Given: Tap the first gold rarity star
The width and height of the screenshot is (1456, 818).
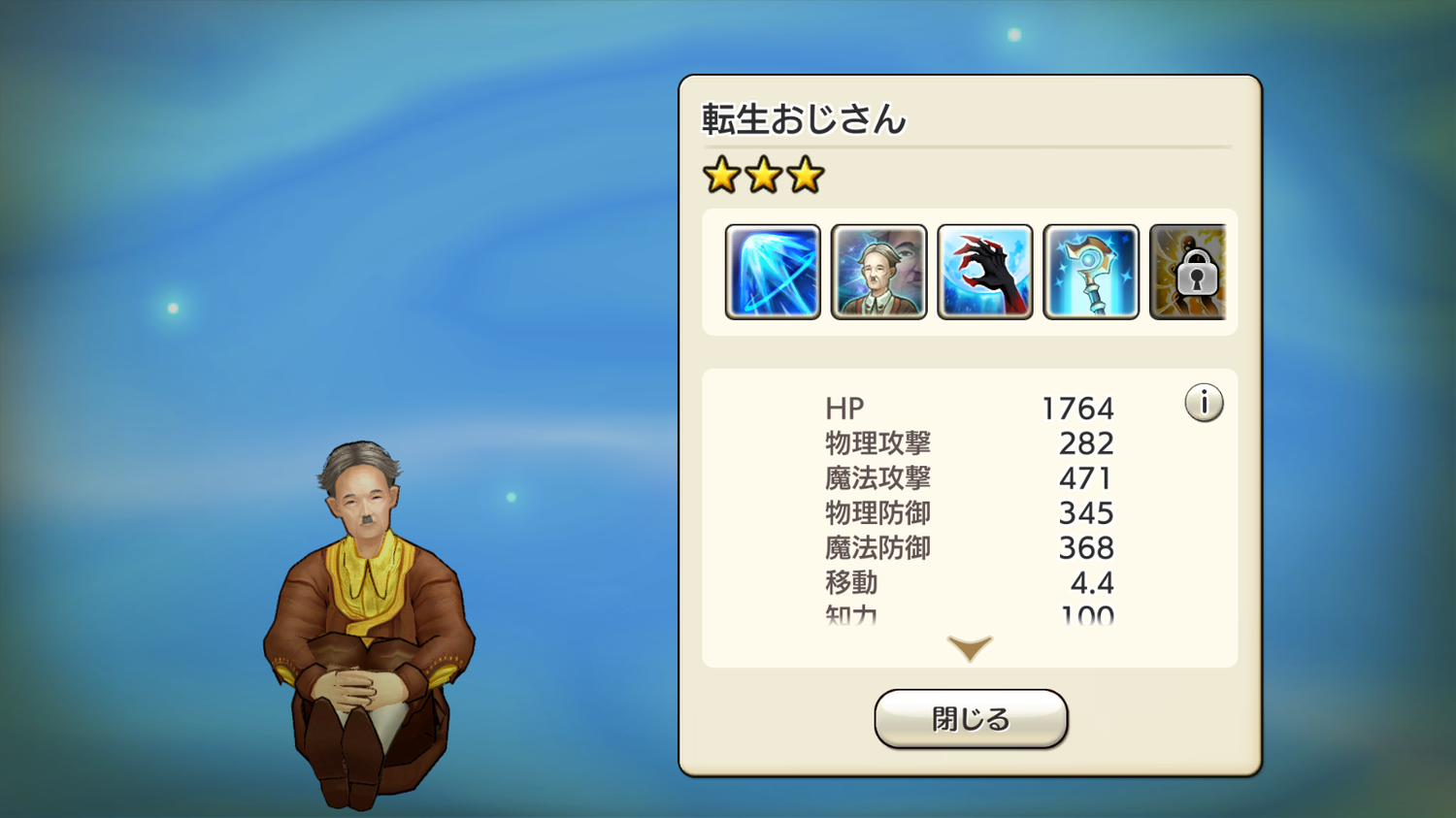Looking at the screenshot, I should coord(722,176).
